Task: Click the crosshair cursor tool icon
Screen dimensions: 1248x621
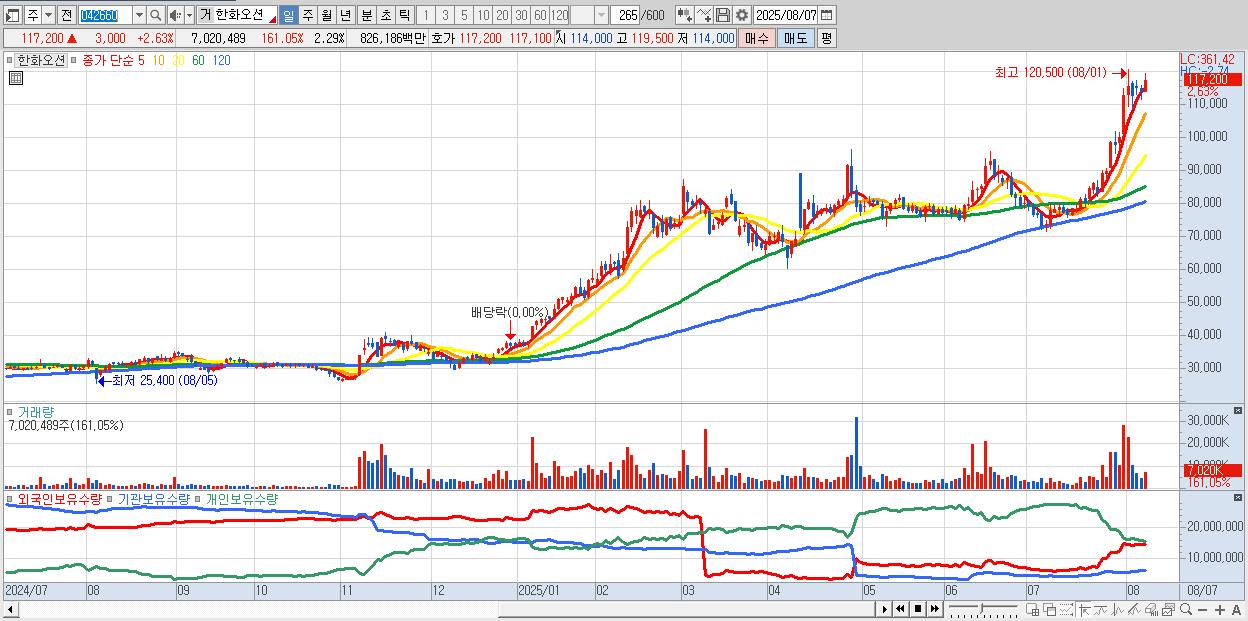Action: [1084, 610]
